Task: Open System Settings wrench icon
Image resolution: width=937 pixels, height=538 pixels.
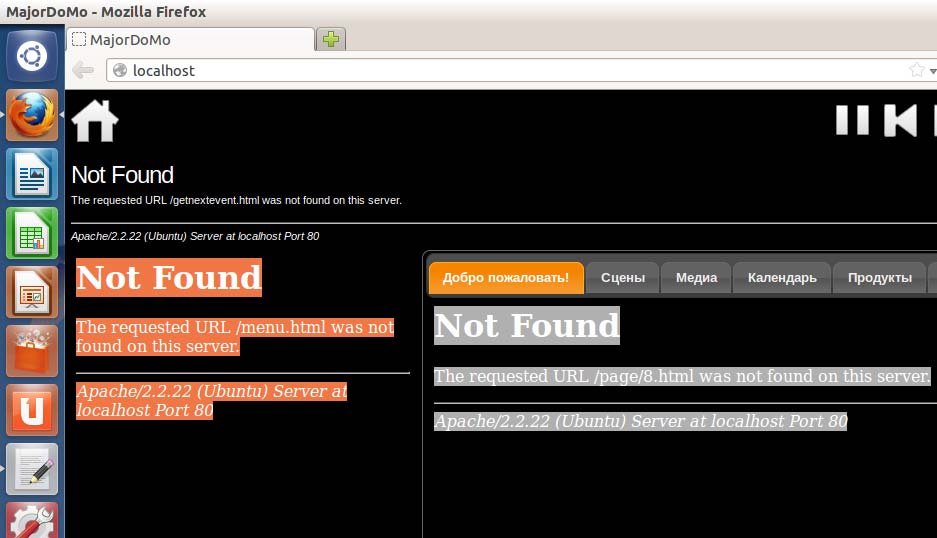Action: tap(32, 521)
